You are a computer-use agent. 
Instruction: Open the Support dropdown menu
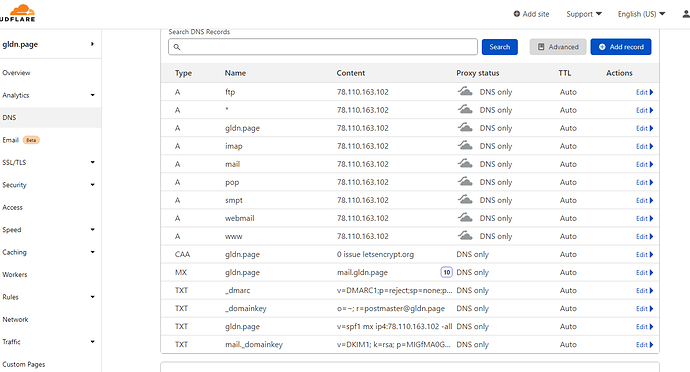click(x=584, y=14)
